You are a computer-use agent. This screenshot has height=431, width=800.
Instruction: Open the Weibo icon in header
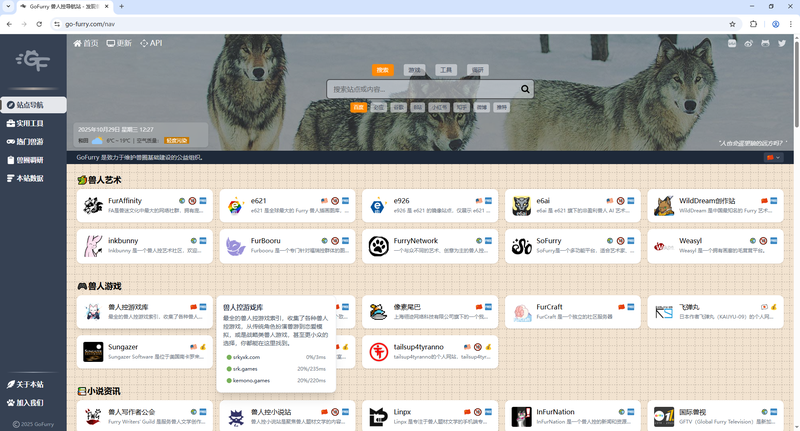(748, 43)
